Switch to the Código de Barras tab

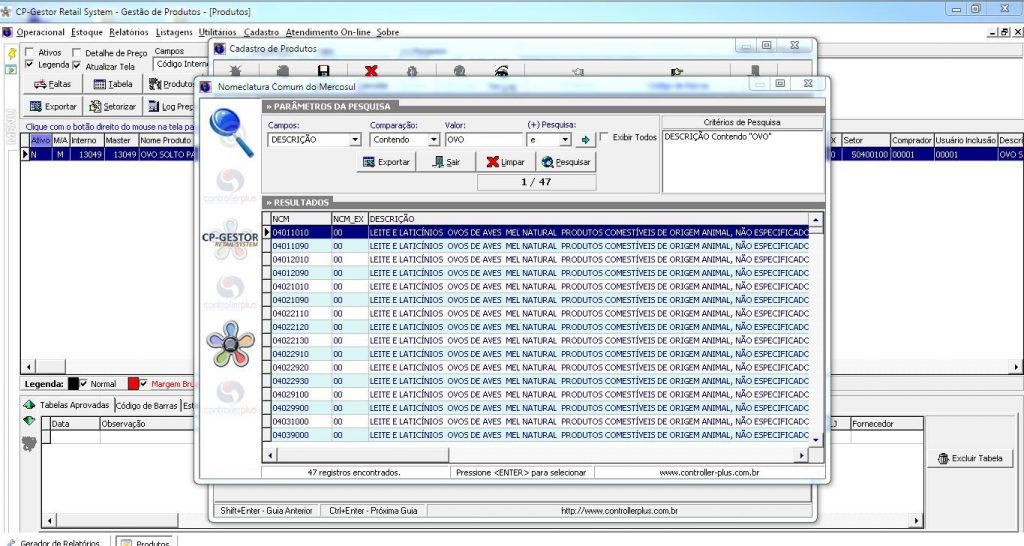146,406
